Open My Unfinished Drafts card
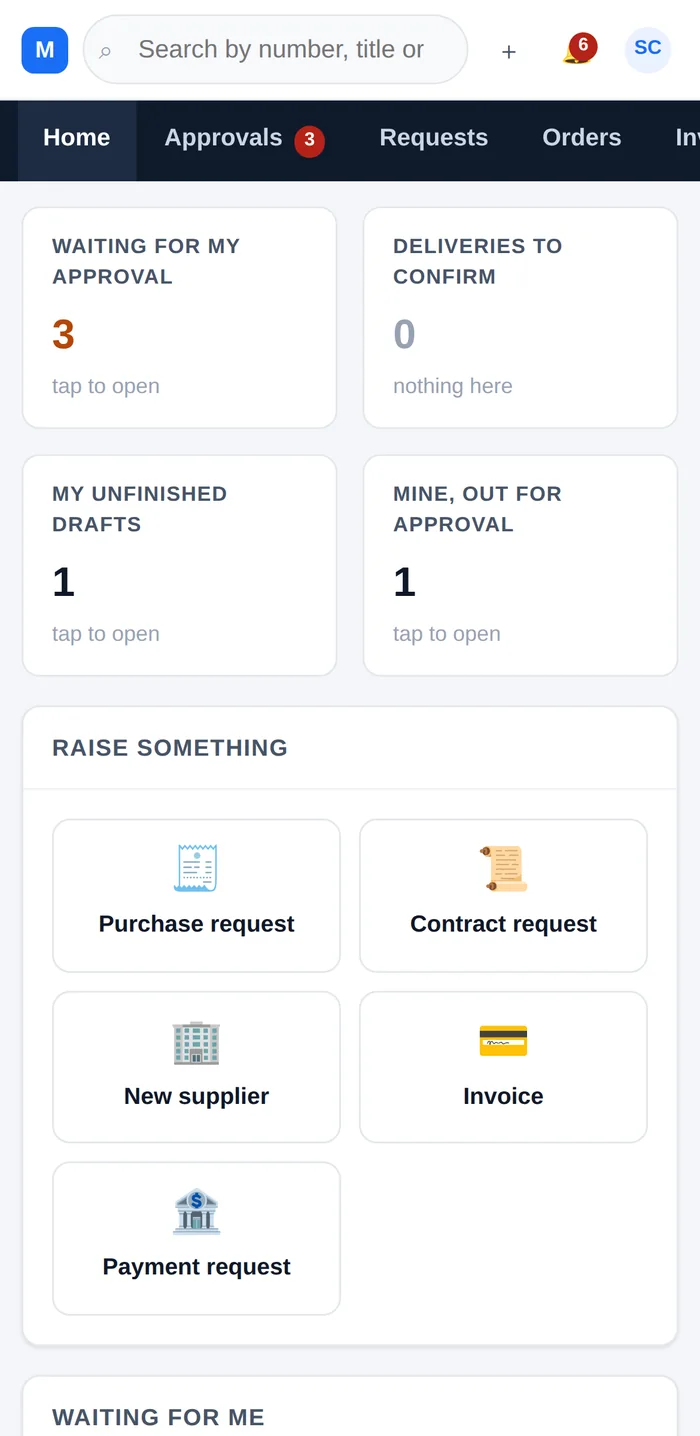This screenshot has width=700, height=1436. click(180, 566)
